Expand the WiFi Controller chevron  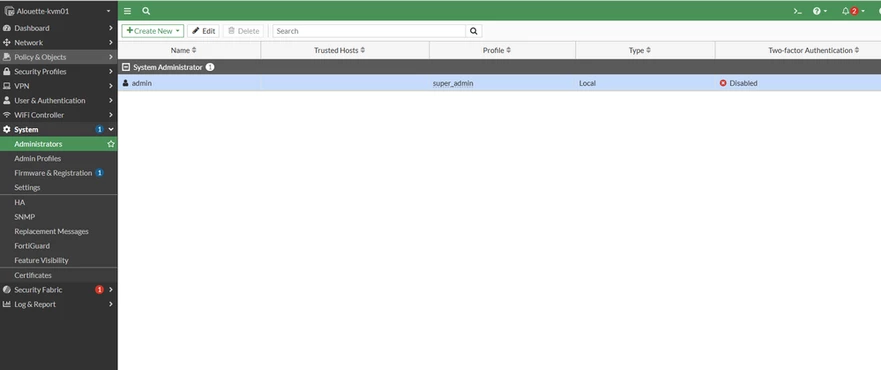click(111, 115)
